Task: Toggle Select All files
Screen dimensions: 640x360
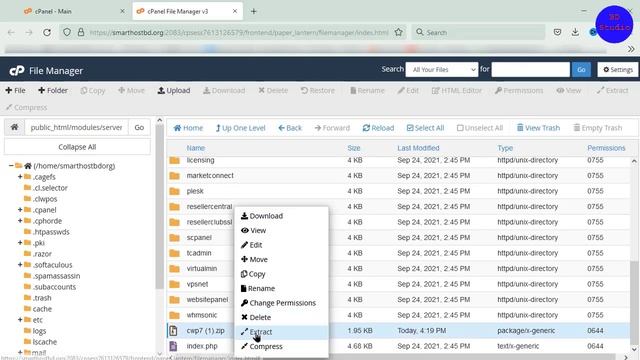Action: [425, 128]
